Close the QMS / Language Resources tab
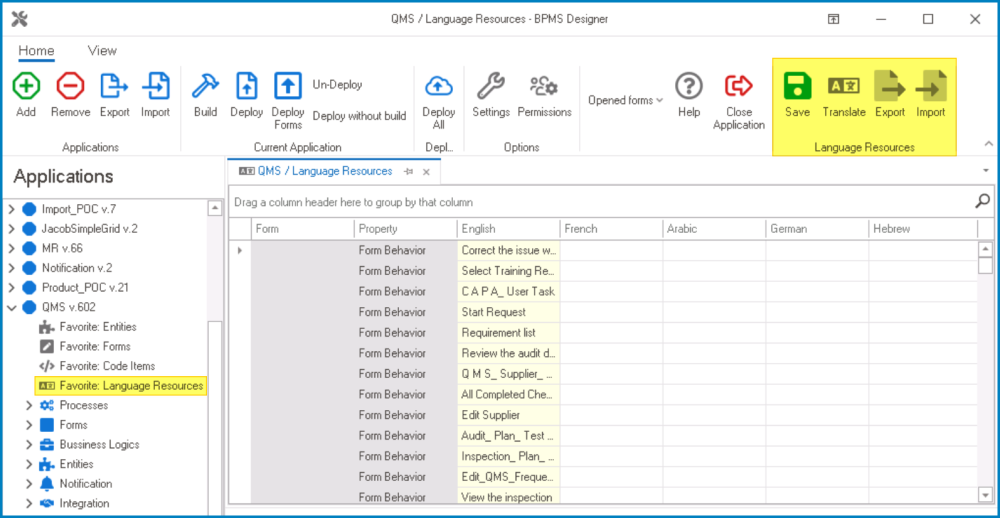 click(426, 172)
